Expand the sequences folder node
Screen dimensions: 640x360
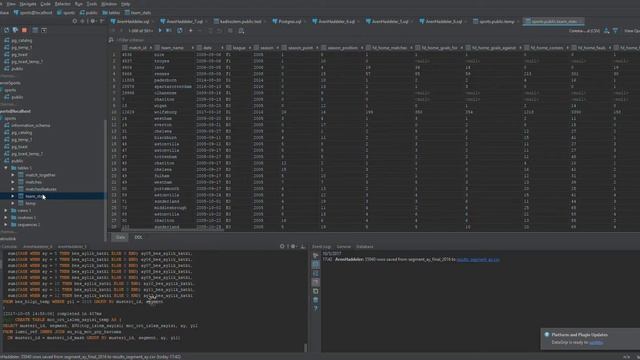[6, 224]
